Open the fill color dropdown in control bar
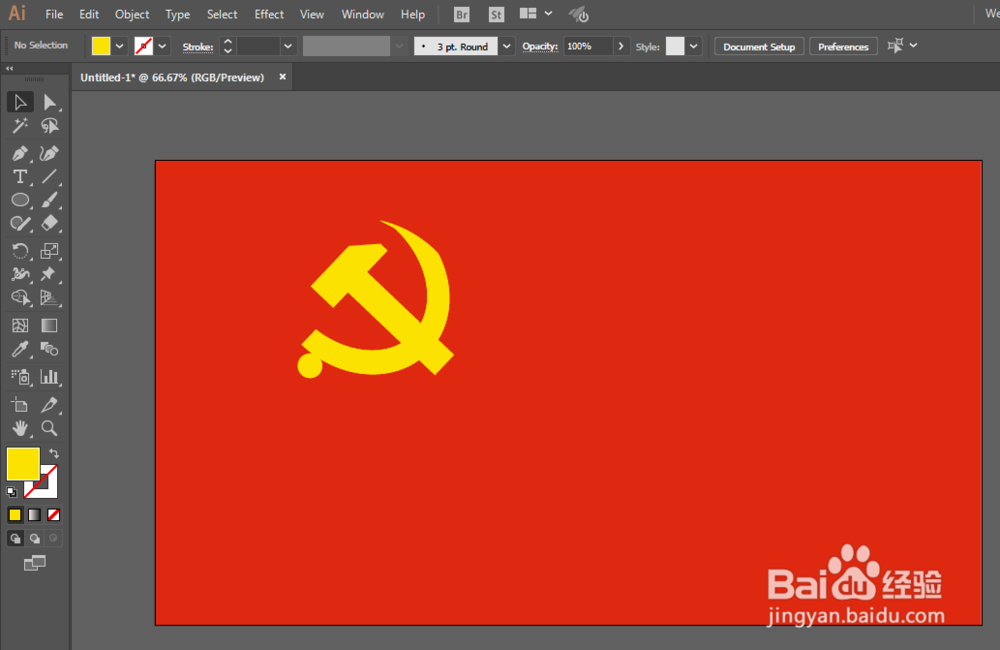 119,46
